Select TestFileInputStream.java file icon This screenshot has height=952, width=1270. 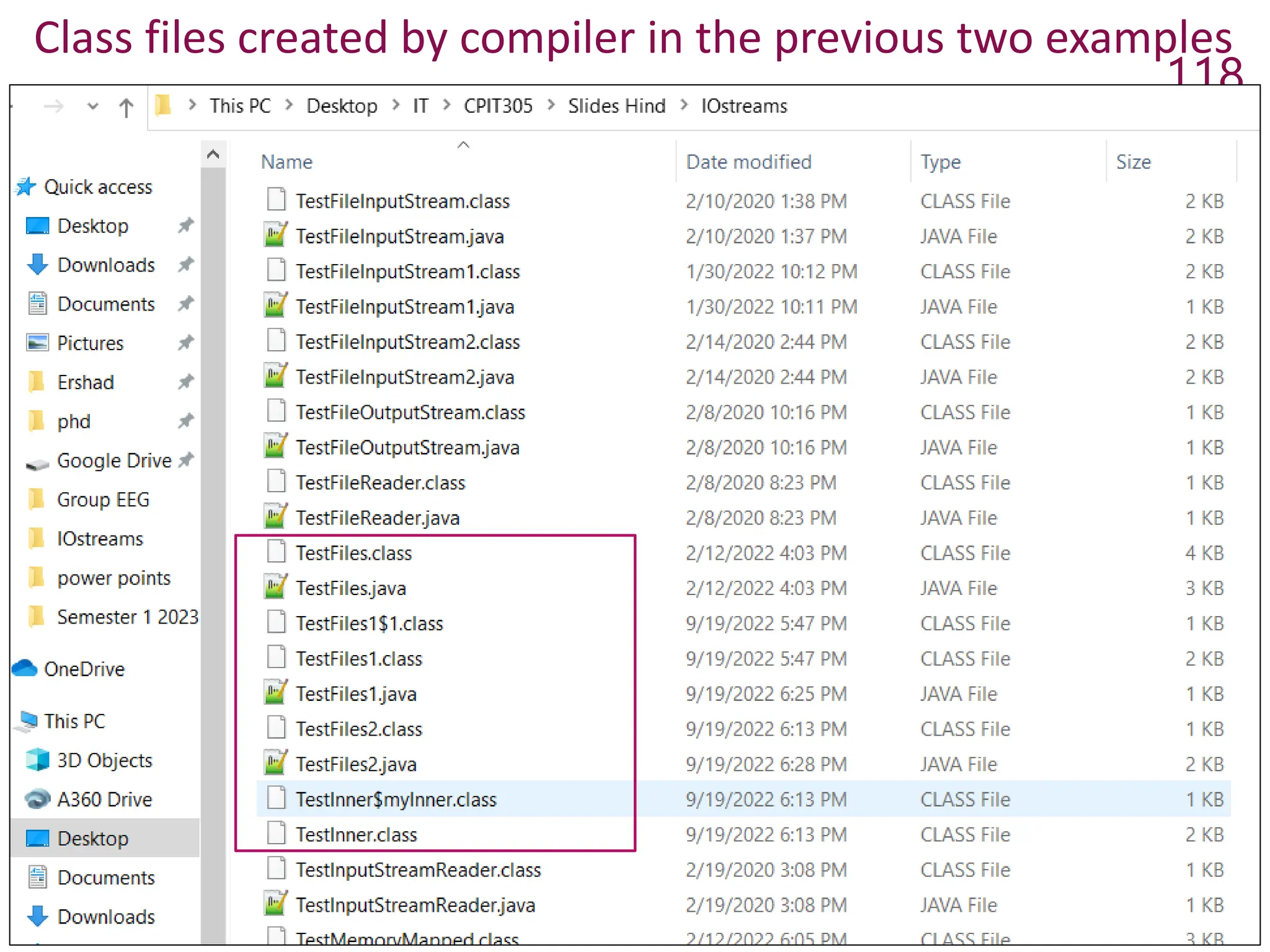click(x=276, y=235)
